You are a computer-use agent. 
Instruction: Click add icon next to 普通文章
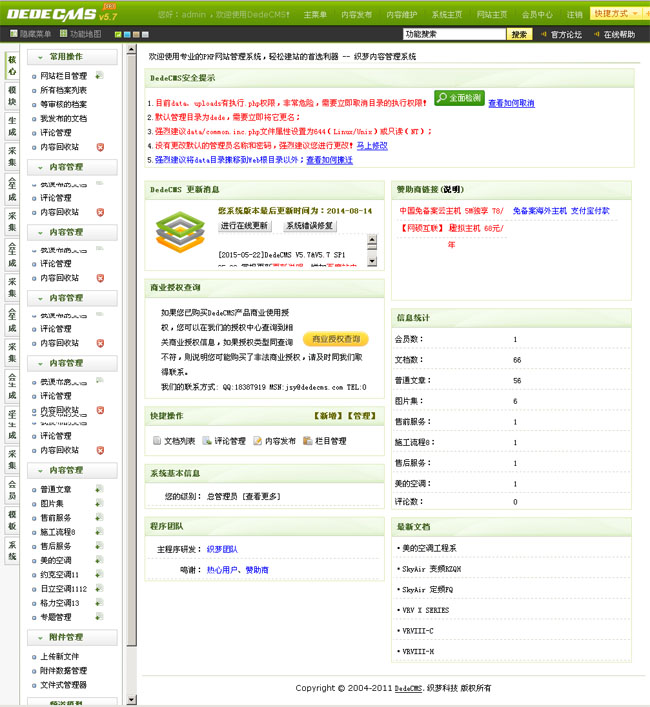pyautogui.click(x=99, y=489)
